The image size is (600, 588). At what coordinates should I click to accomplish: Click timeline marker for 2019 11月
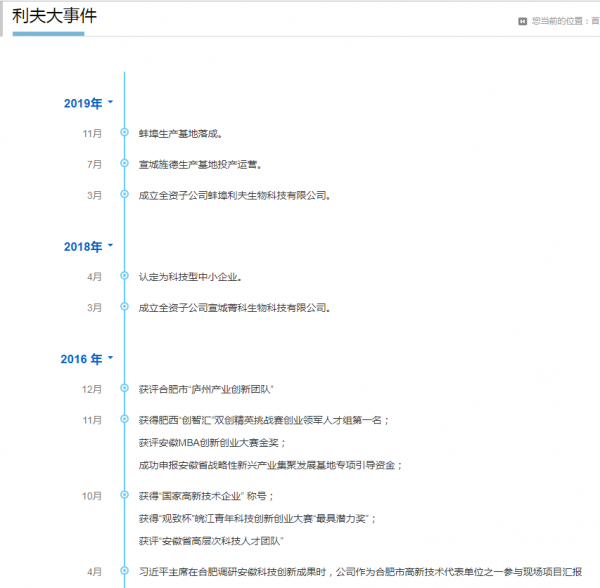point(124,132)
